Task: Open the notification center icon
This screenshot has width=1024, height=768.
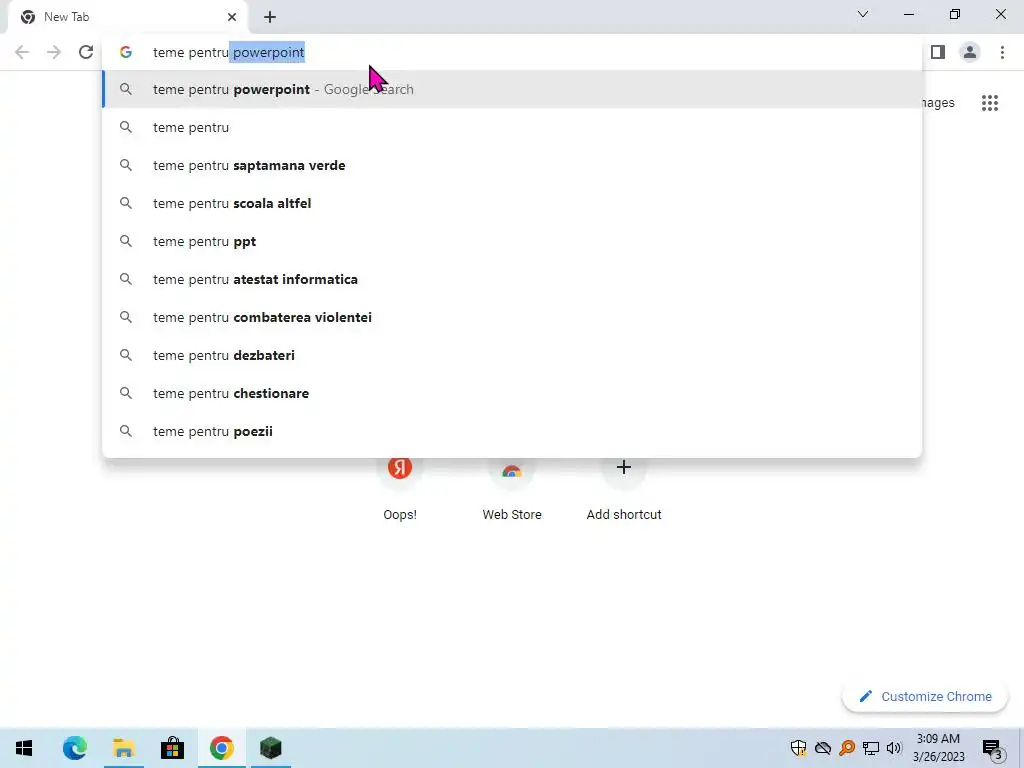Action: pyautogui.click(x=993, y=748)
